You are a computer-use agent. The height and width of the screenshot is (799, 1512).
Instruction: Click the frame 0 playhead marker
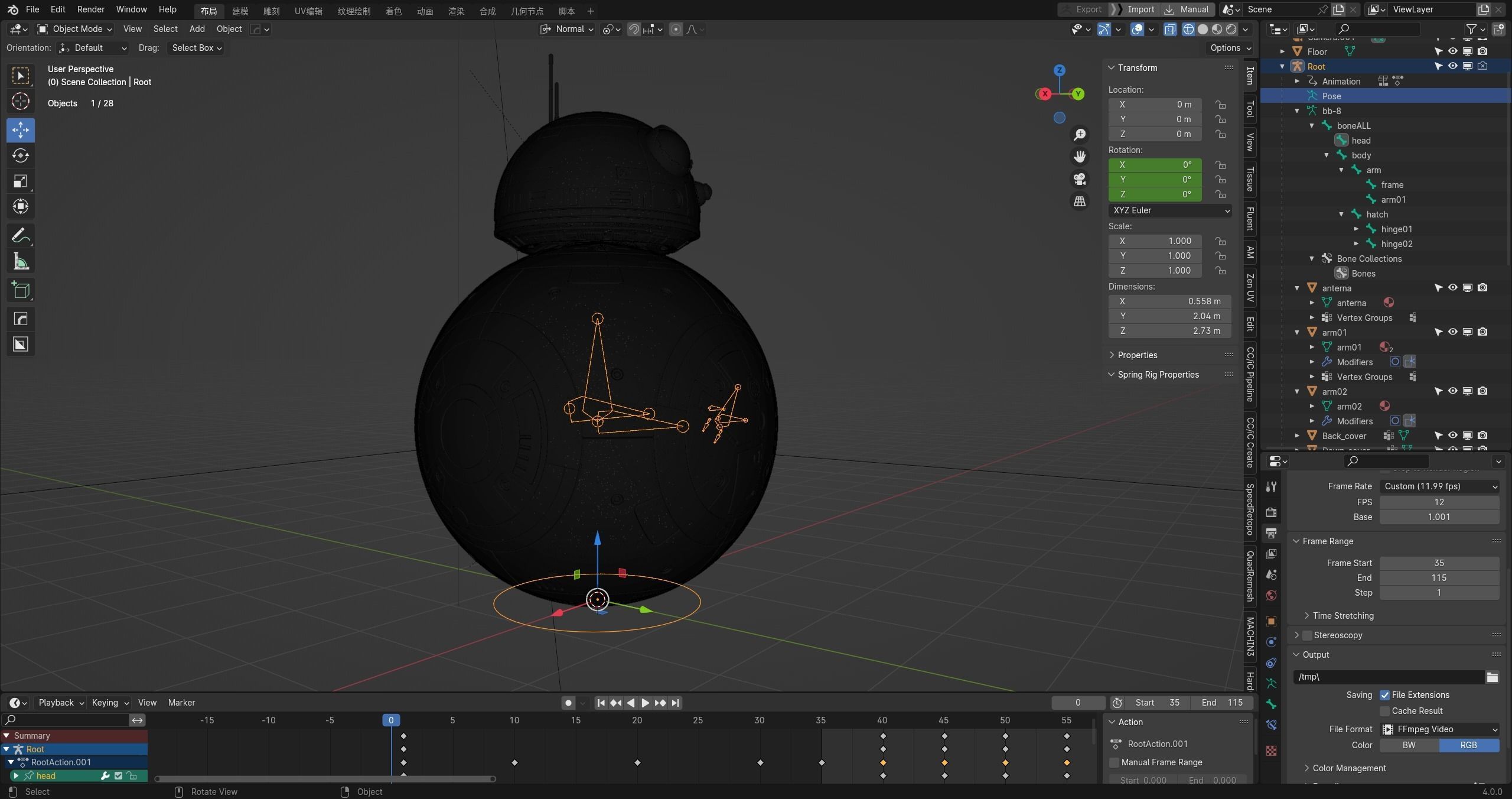click(x=391, y=720)
